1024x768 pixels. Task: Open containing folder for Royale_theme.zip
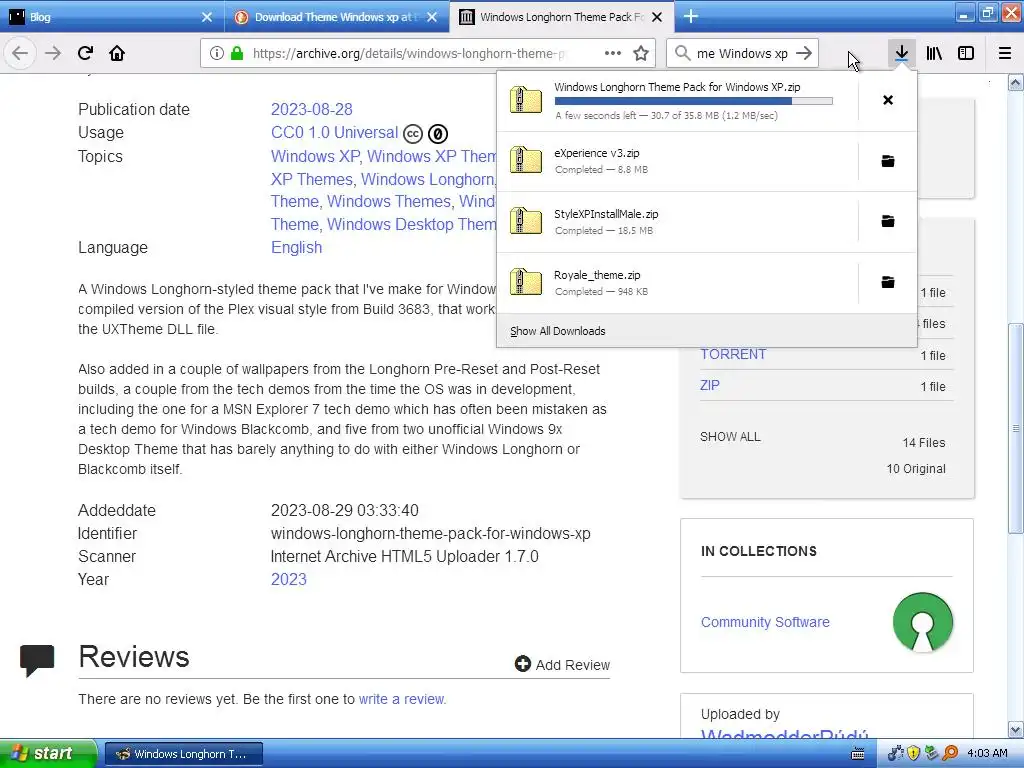[888, 282]
